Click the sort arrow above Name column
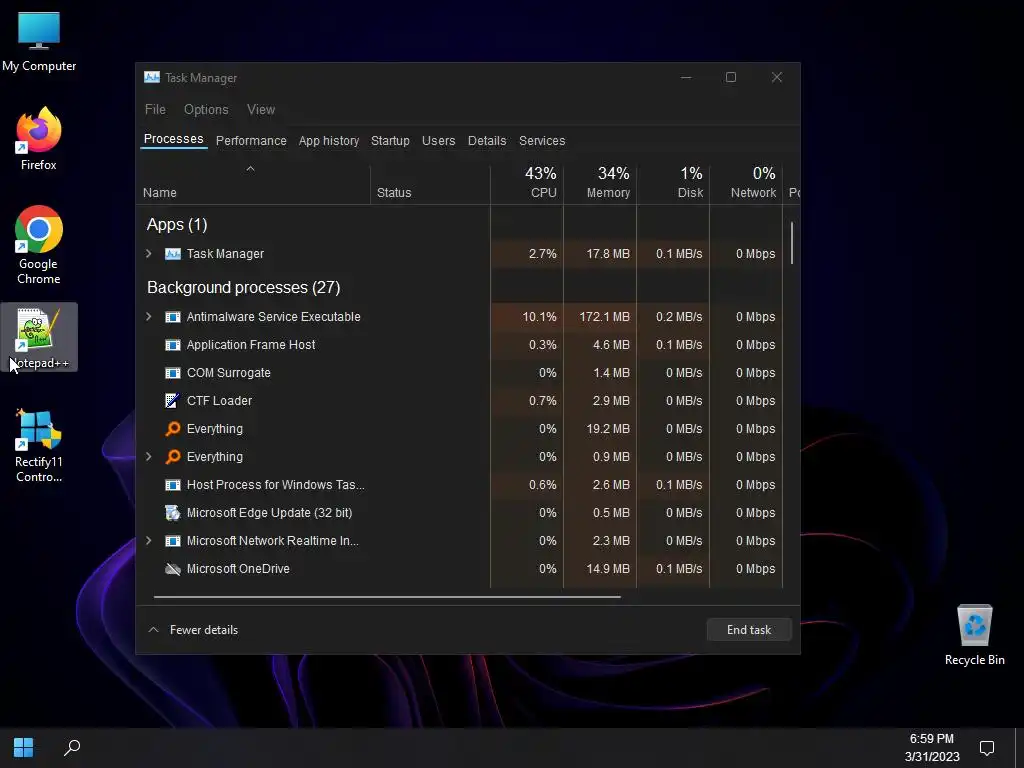The image size is (1024, 768). pos(250,169)
